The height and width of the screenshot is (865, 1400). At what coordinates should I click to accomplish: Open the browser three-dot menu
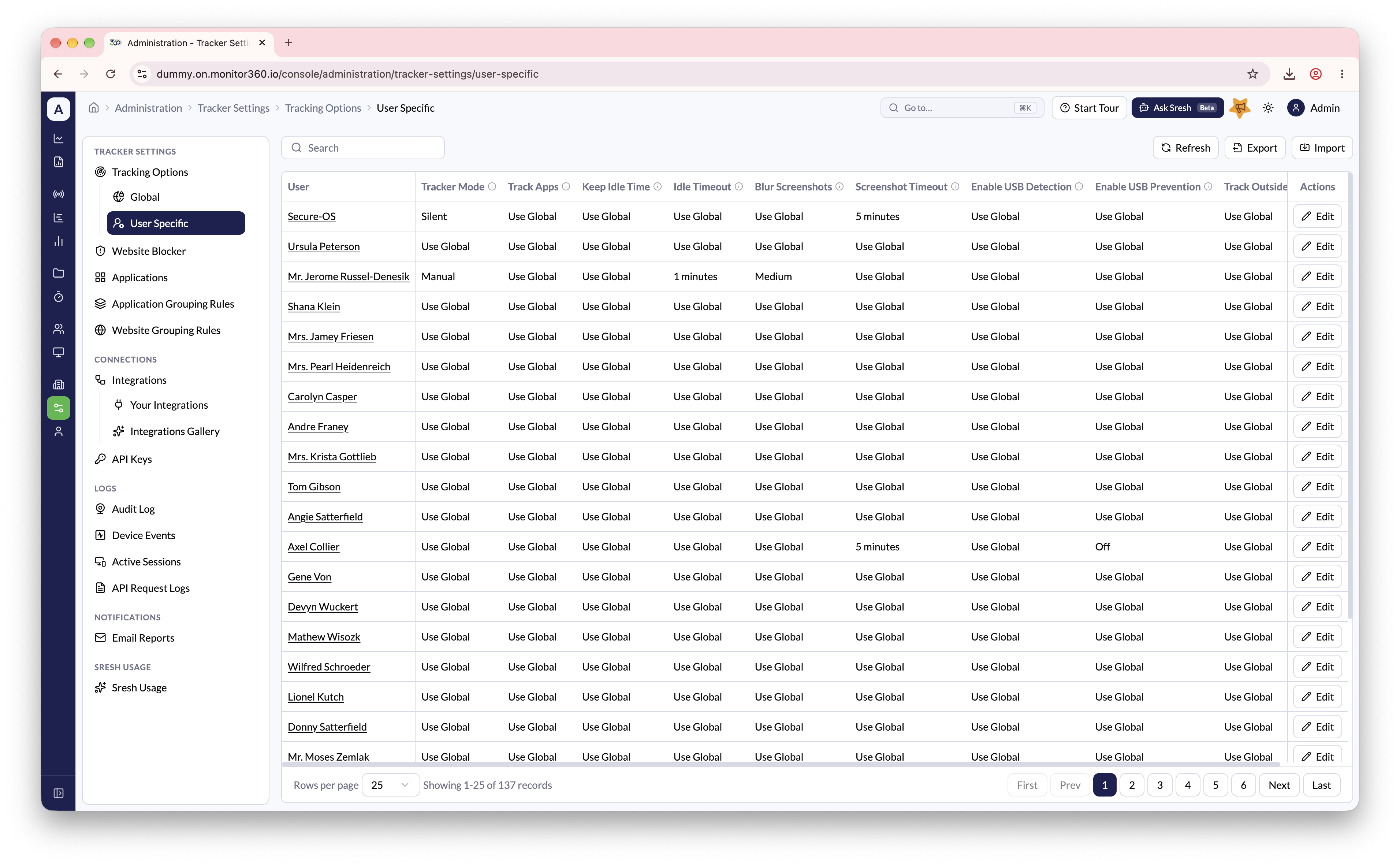point(1342,74)
